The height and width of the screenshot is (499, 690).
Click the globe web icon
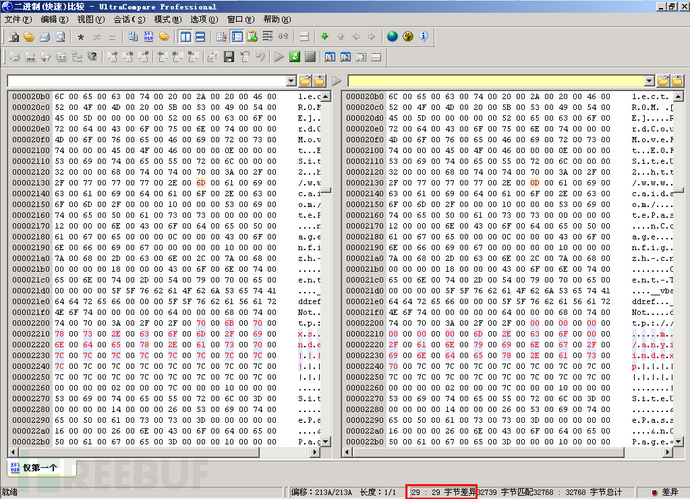(x=392, y=37)
